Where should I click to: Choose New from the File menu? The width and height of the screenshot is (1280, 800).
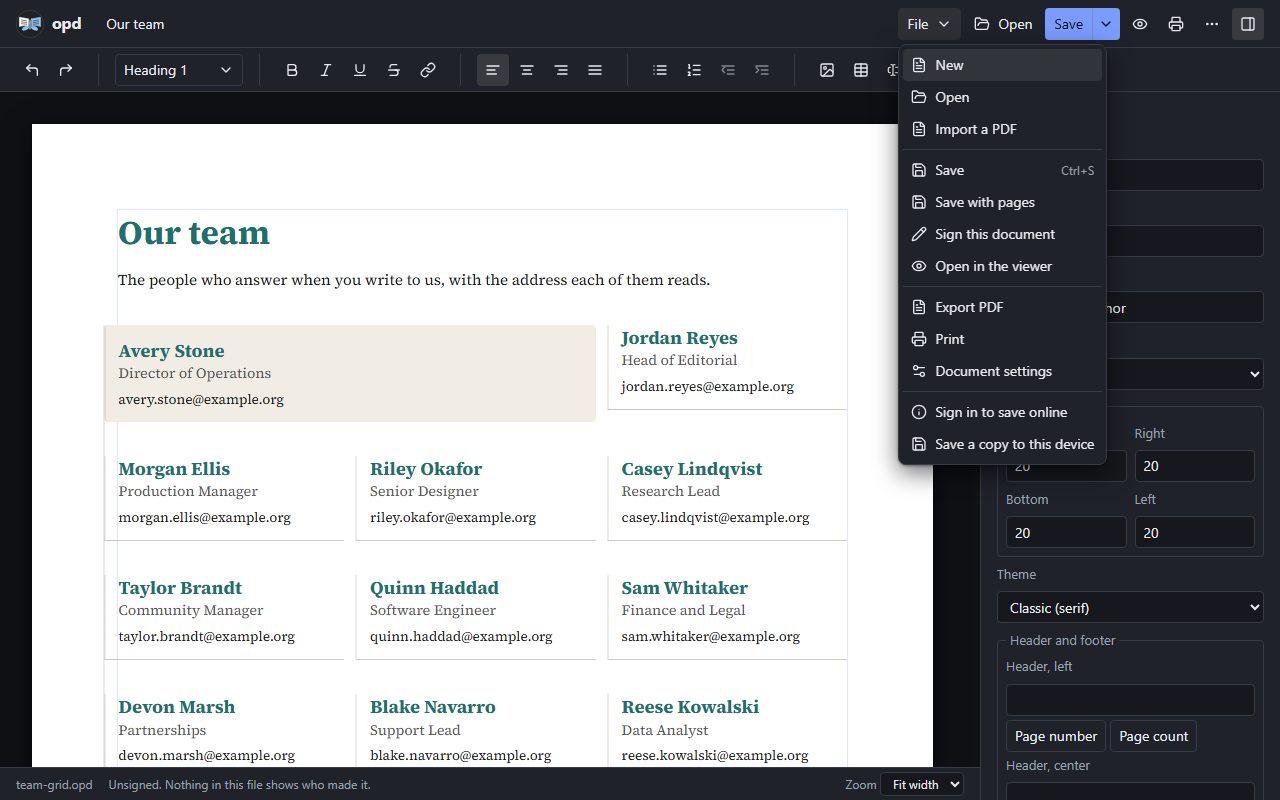point(1002,65)
